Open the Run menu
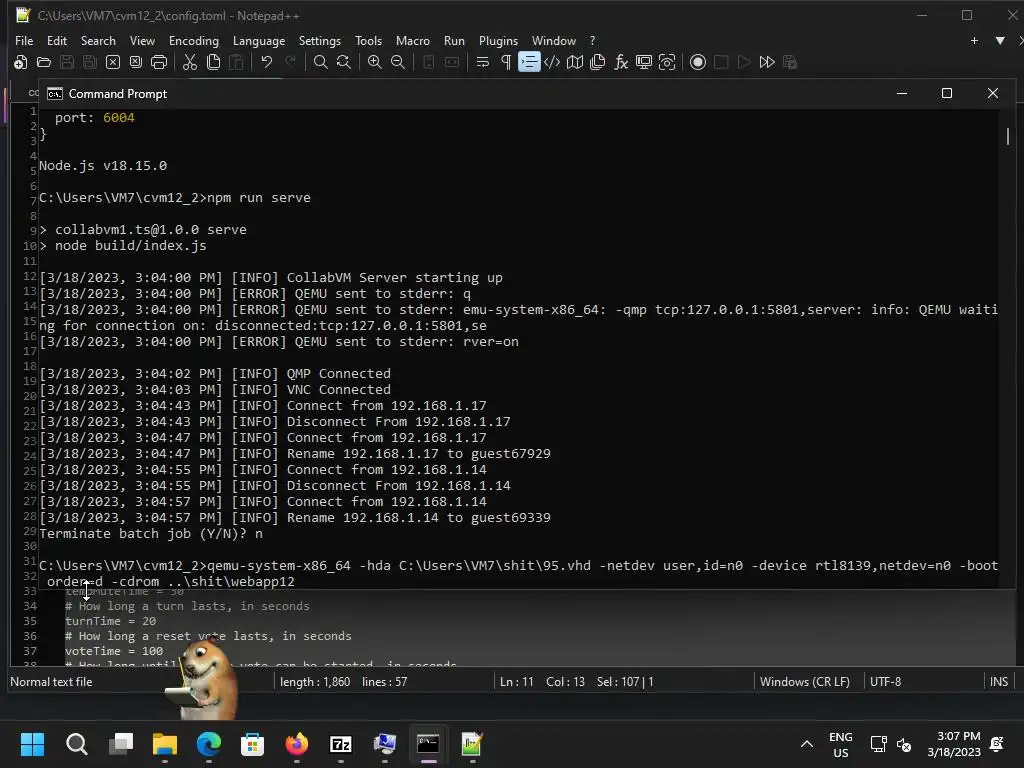 [454, 40]
